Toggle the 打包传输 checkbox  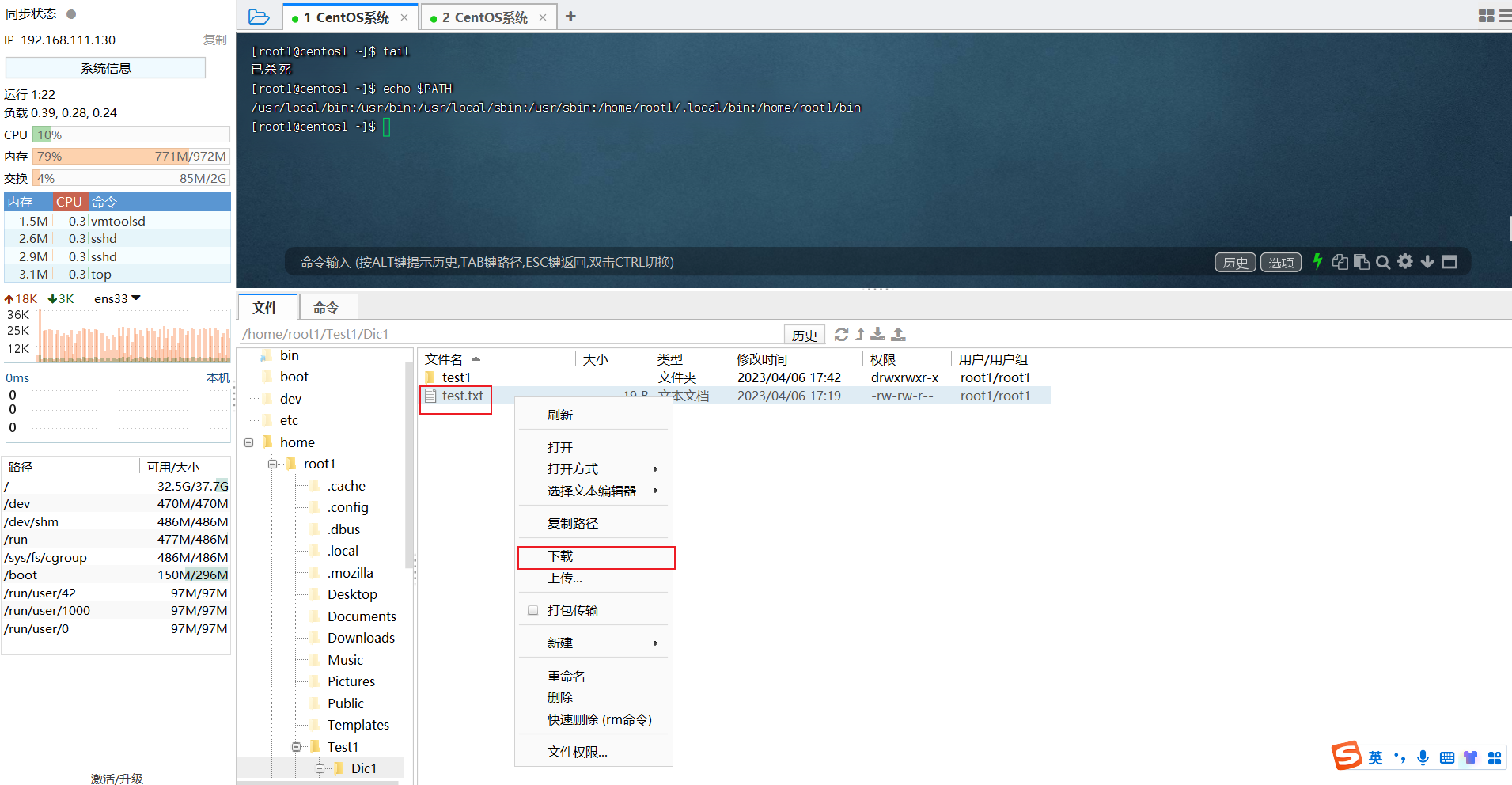coord(533,610)
